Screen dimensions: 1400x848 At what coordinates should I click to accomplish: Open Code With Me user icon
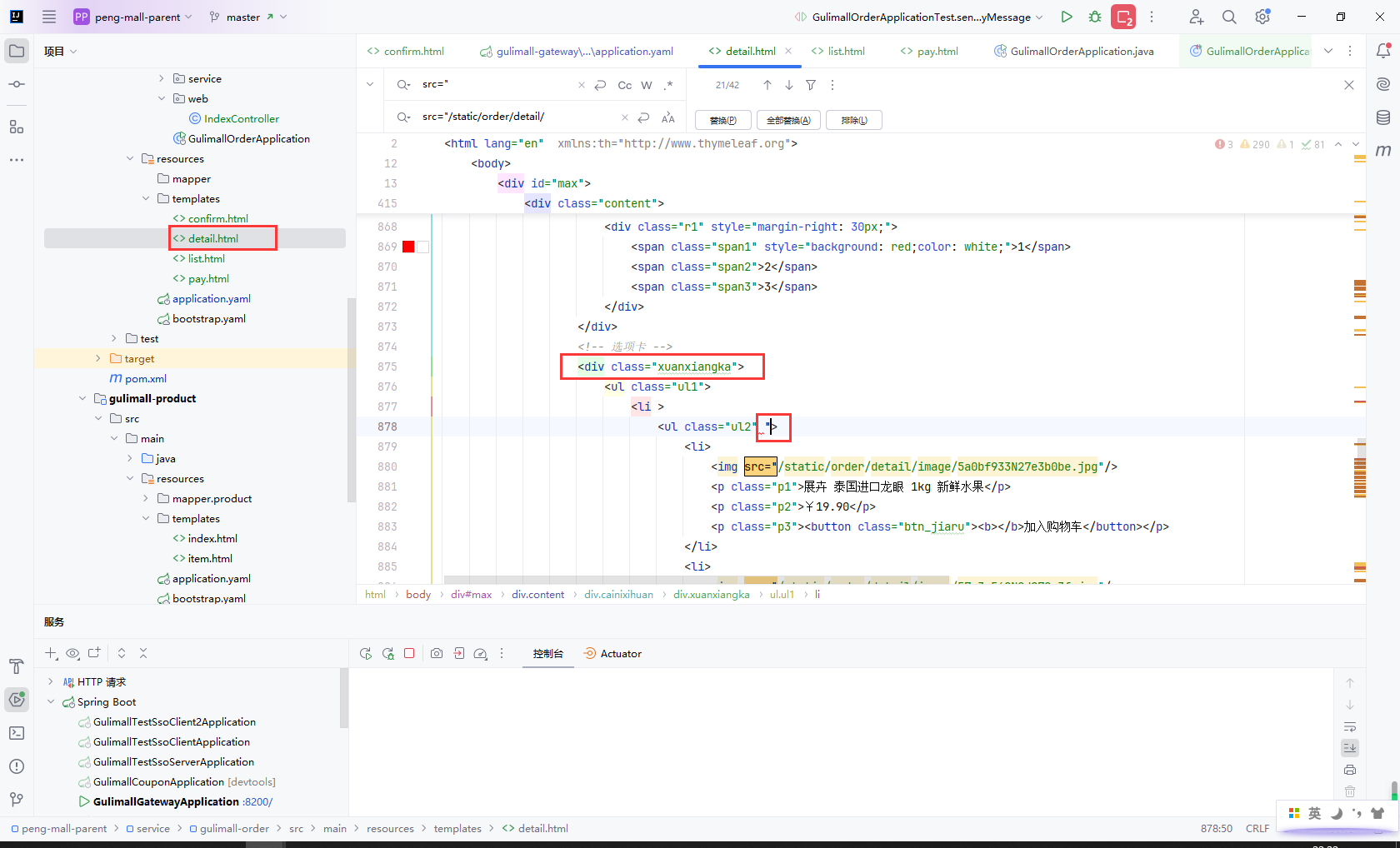pyautogui.click(x=1196, y=17)
